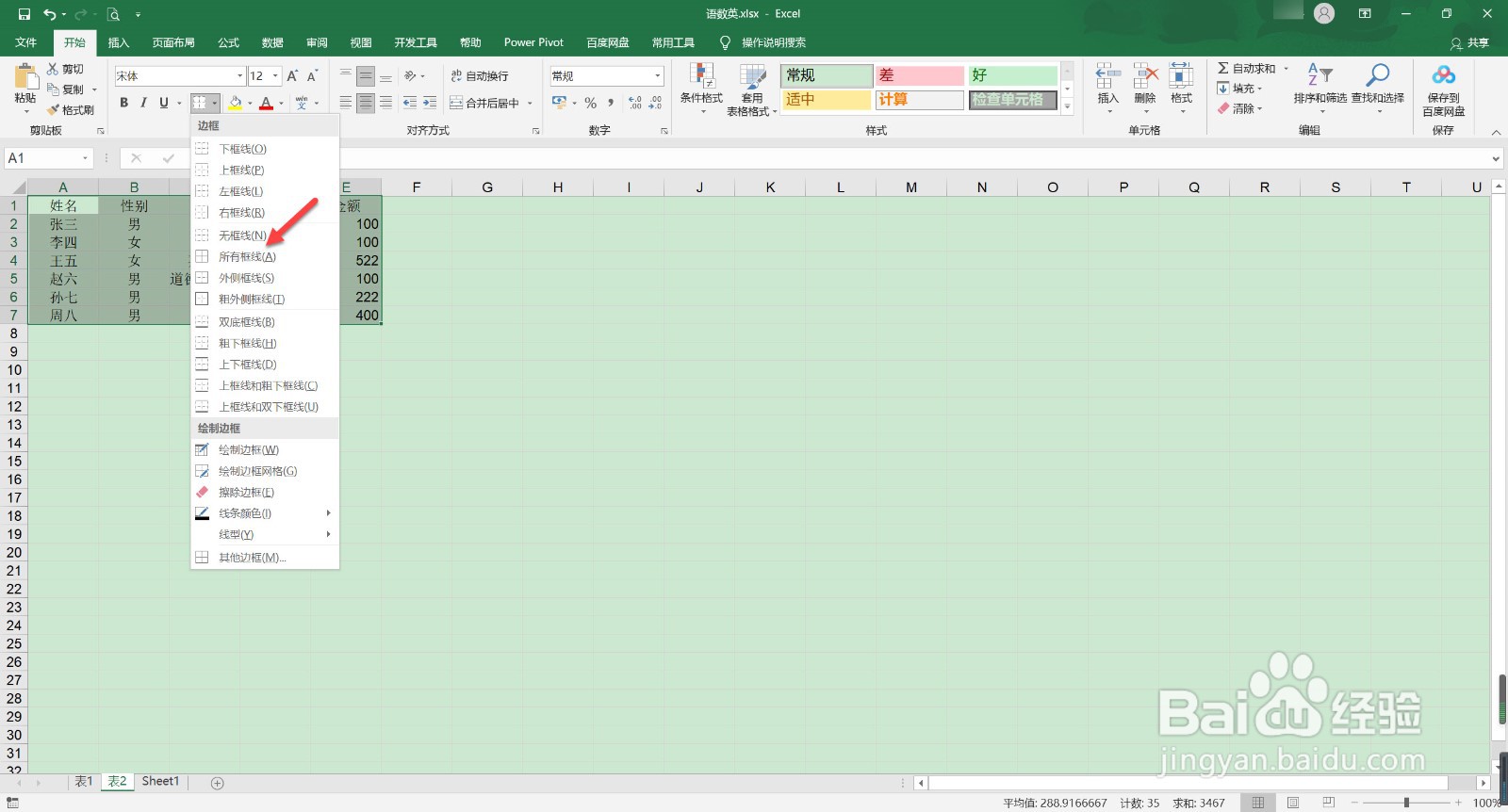The width and height of the screenshot is (1508, 812).
Task: Open the 插入 ribbon tab
Action: point(119,42)
